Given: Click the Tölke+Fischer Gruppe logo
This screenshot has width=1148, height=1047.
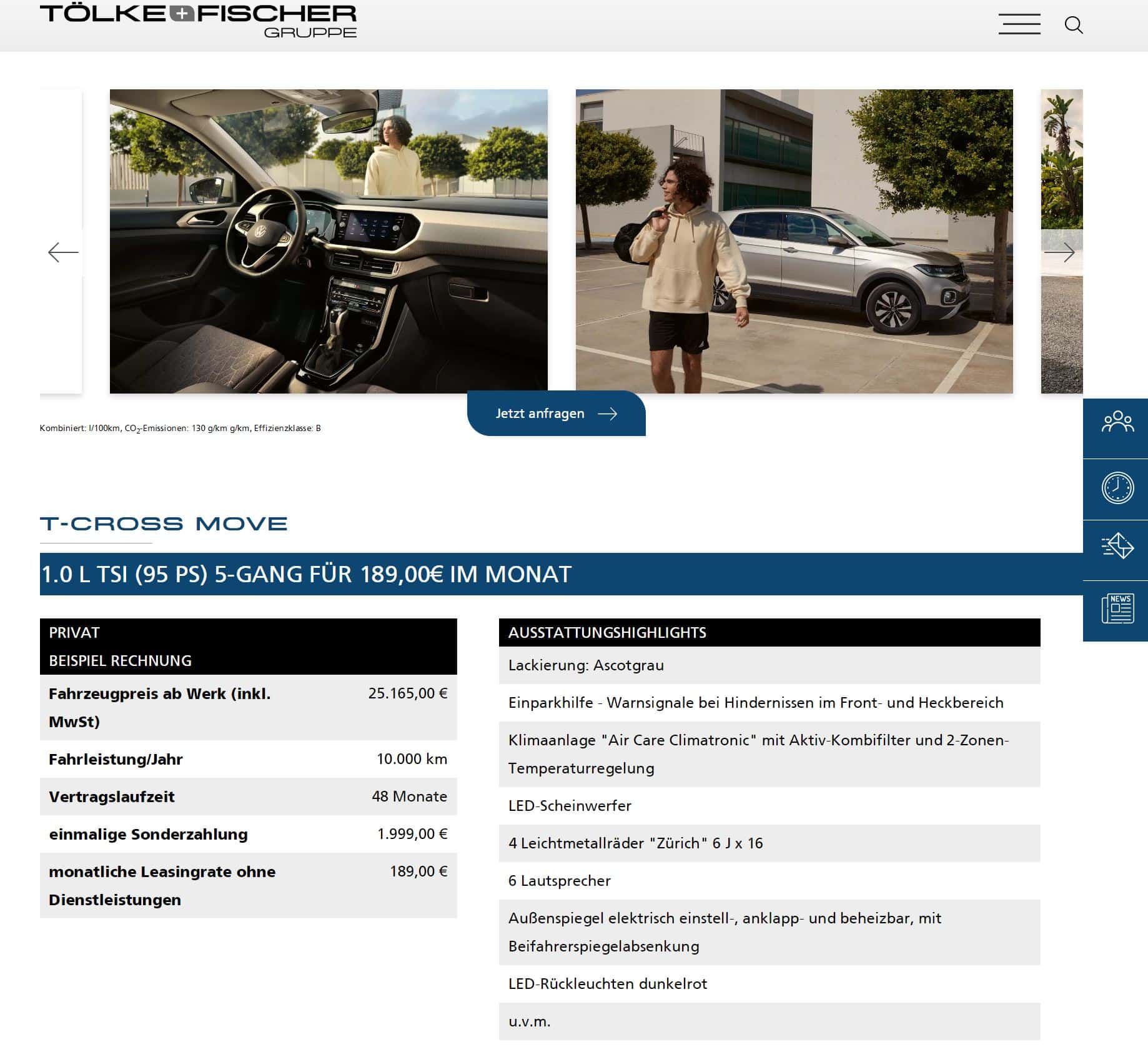Looking at the screenshot, I should pos(198,21).
